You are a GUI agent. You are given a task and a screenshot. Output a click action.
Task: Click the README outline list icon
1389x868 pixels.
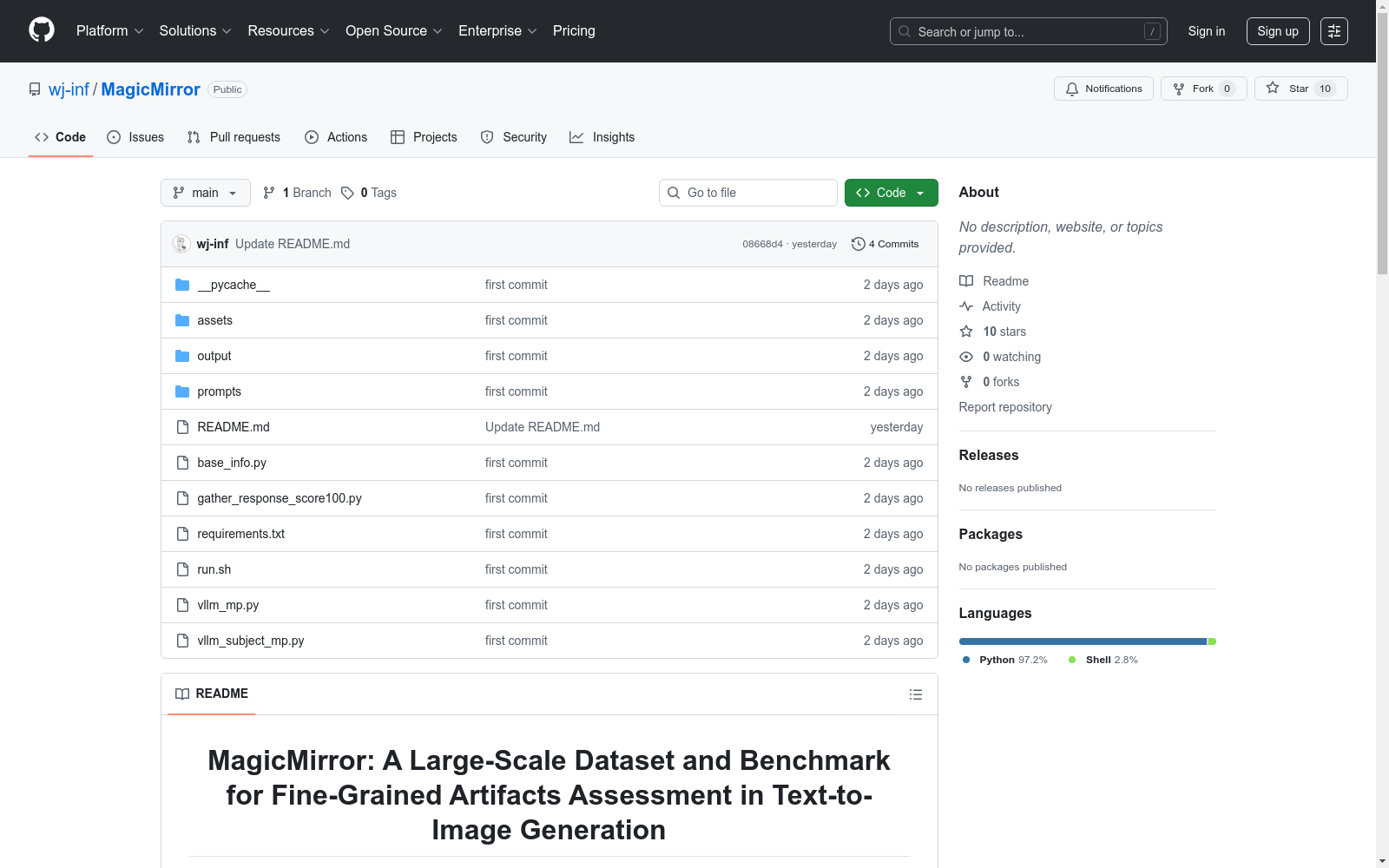click(x=915, y=694)
